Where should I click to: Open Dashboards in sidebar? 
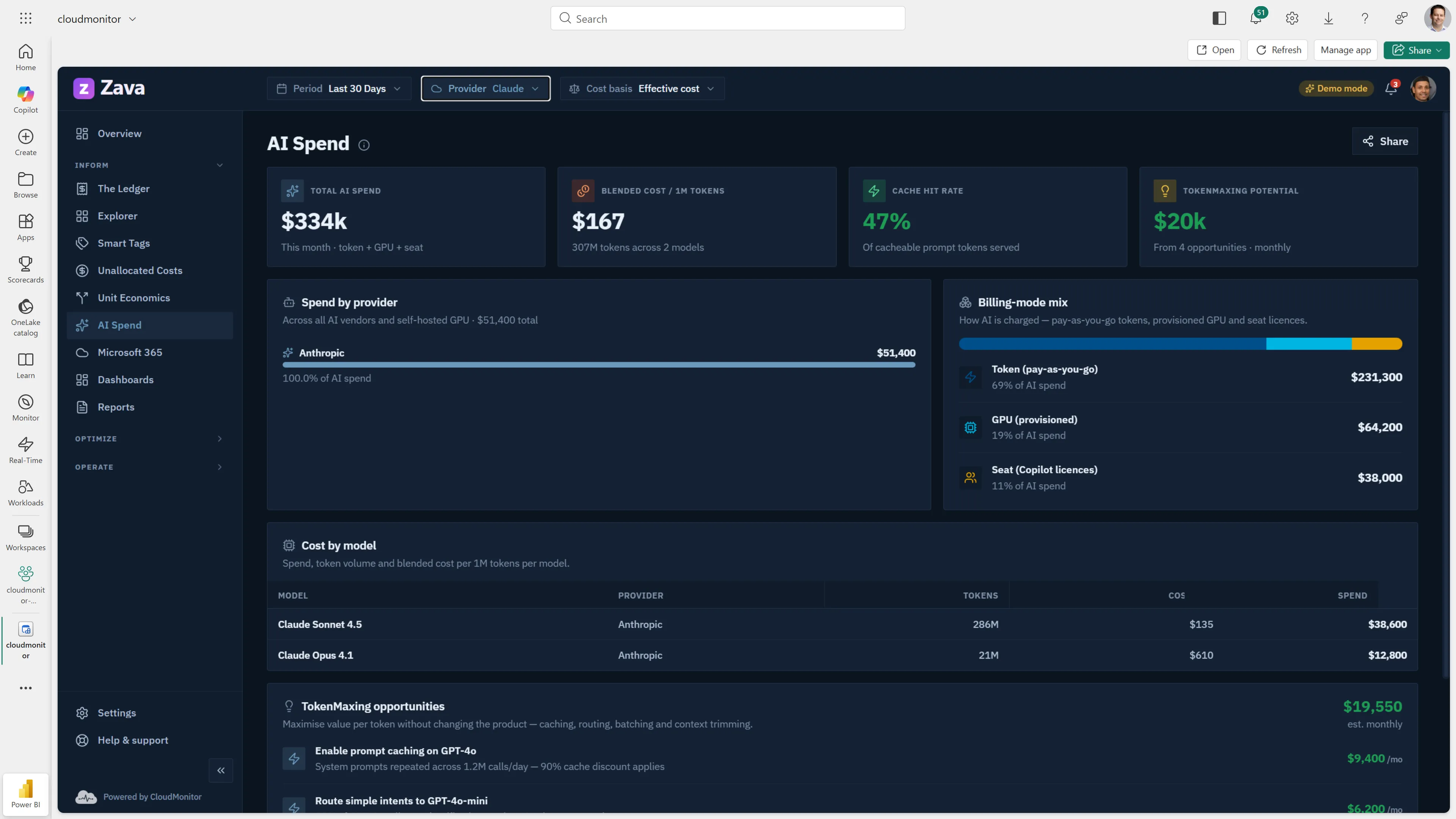150,380
